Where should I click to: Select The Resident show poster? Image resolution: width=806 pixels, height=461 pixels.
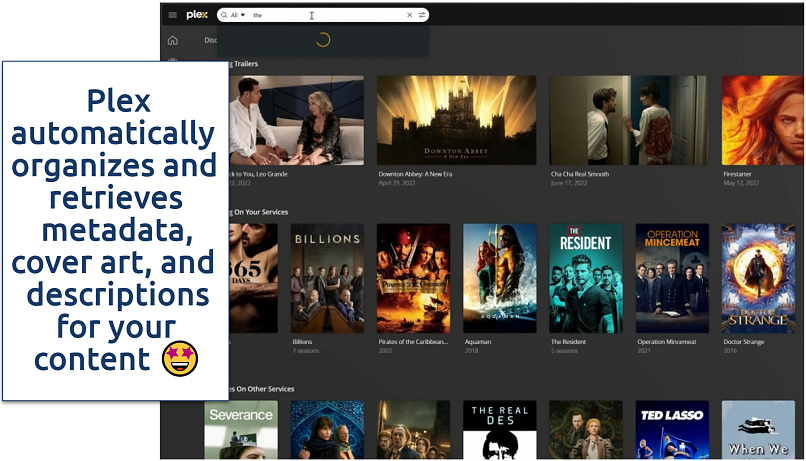pos(585,278)
